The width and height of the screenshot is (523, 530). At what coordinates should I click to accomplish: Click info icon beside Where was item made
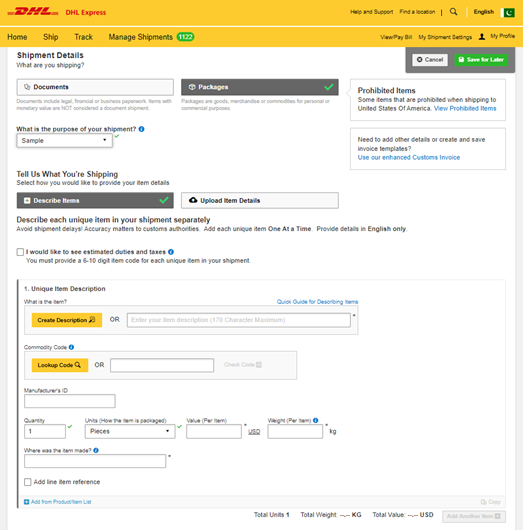pos(96,450)
